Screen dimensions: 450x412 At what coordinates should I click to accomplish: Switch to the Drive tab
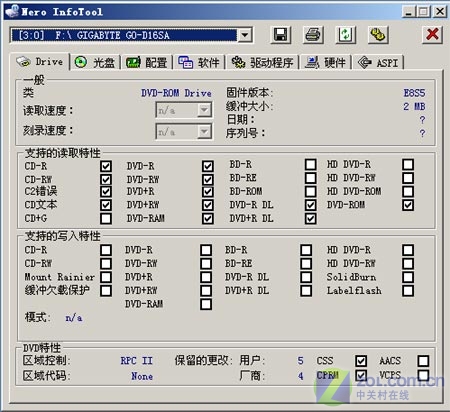(40, 62)
